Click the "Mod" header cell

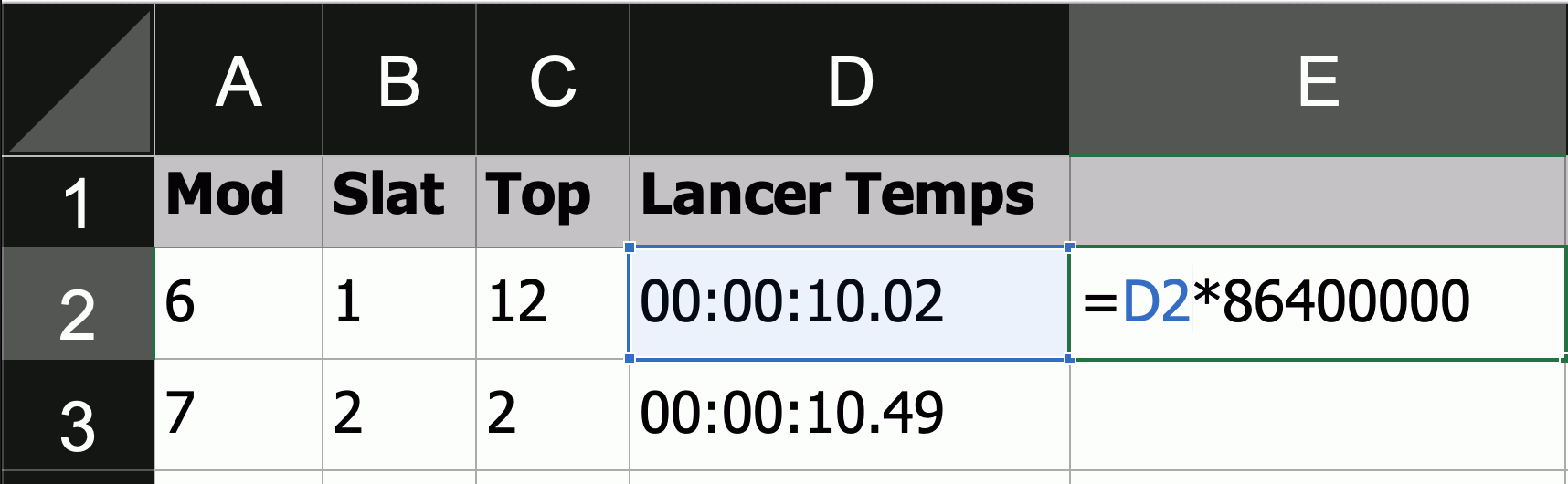point(238,201)
